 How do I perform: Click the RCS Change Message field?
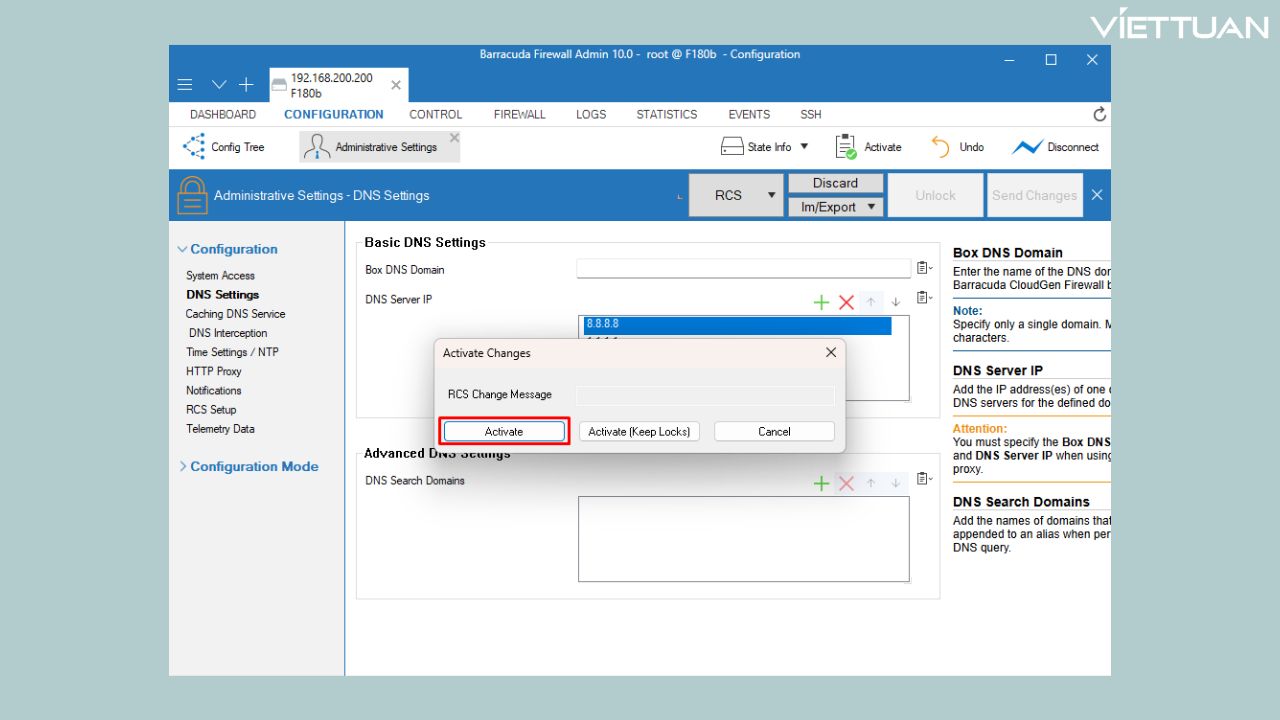705,395
